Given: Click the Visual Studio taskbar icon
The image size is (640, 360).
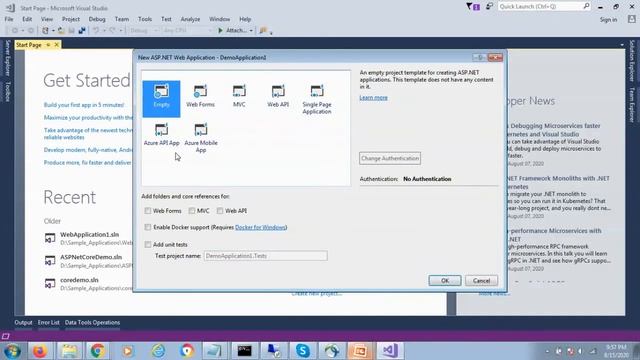Looking at the screenshot, I should coord(390,351).
